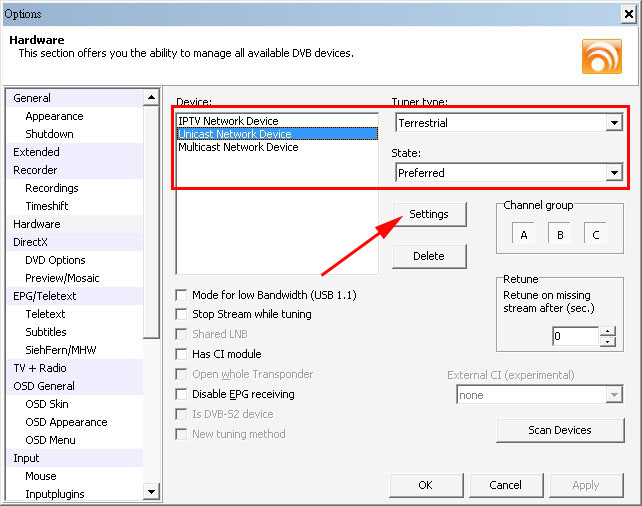This screenshot has height=506, width=642.
Task: Click the Scan Devices button
Action: pyautogui.click(x=560, y=430)
